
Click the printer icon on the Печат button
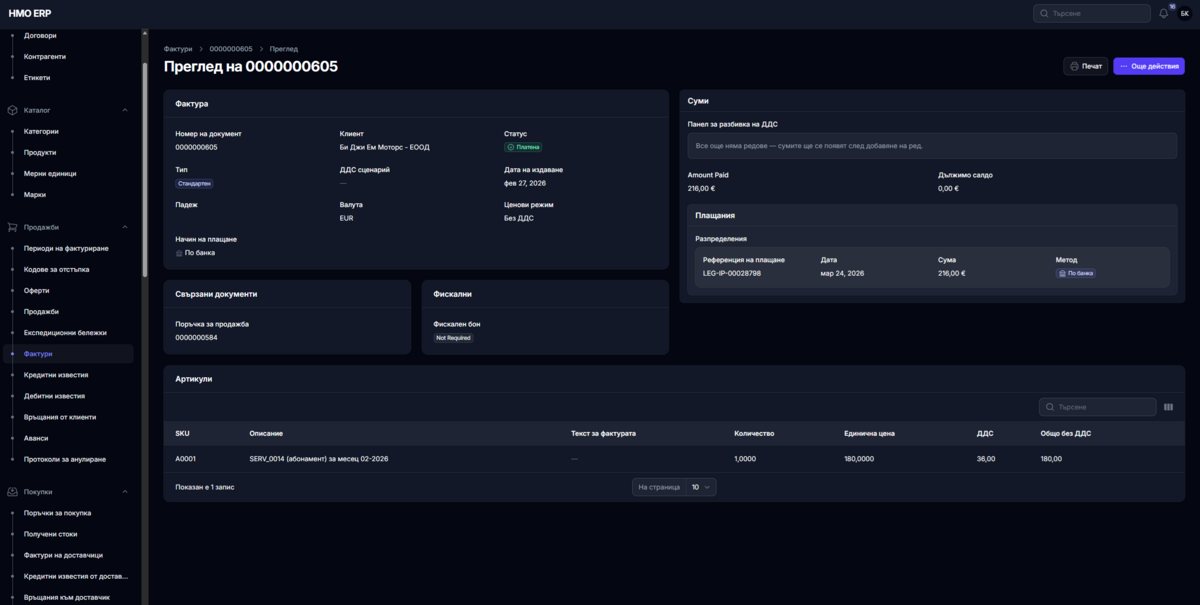pos(1074,66)
